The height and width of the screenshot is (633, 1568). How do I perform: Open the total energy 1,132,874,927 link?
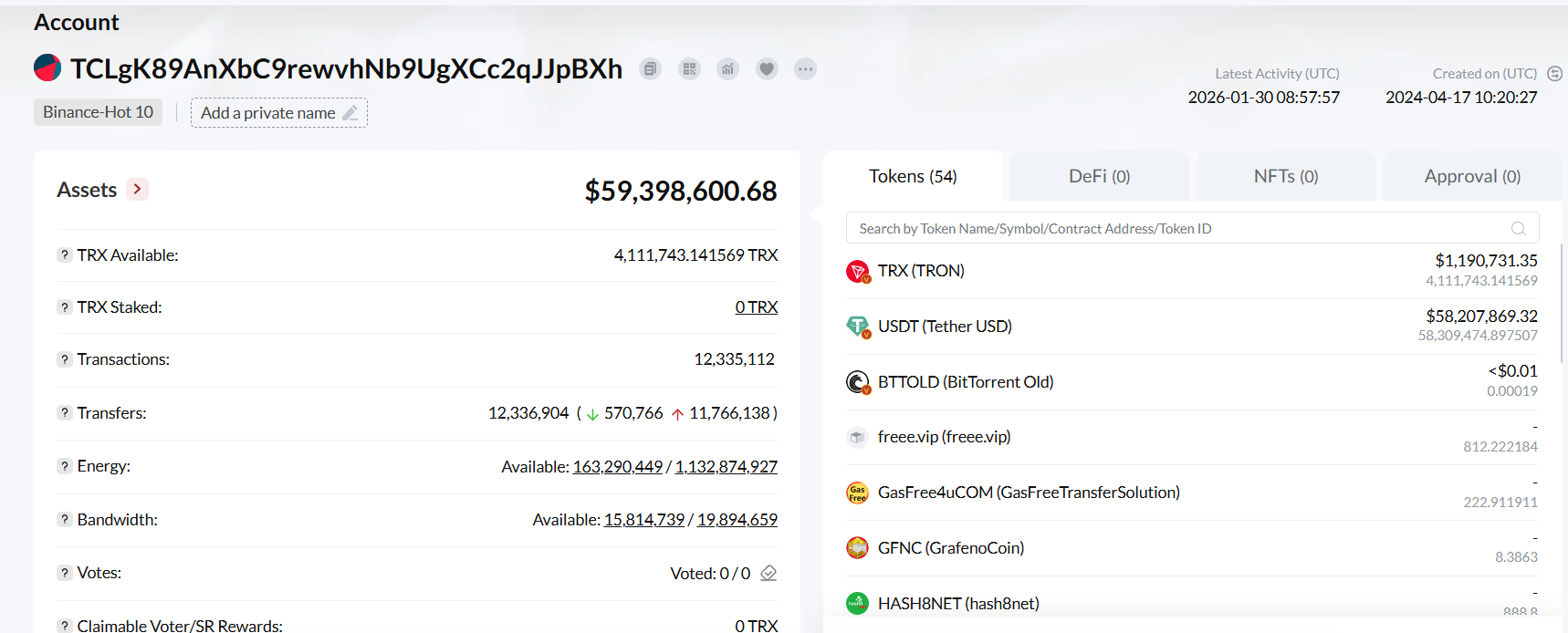point(727,467)
